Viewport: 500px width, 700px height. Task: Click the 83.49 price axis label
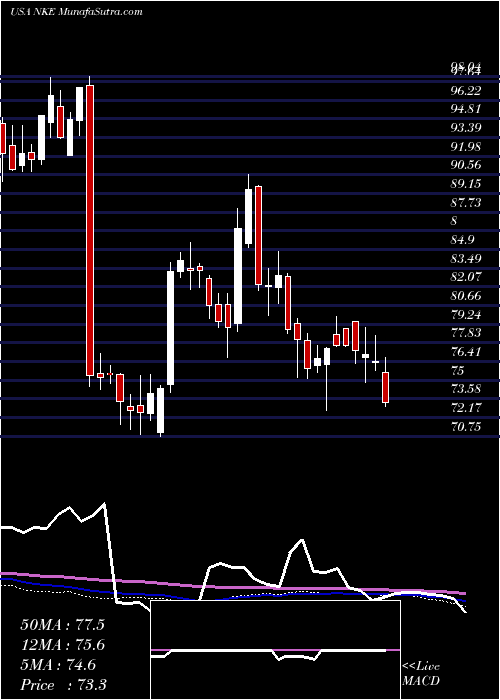(466, 258)
